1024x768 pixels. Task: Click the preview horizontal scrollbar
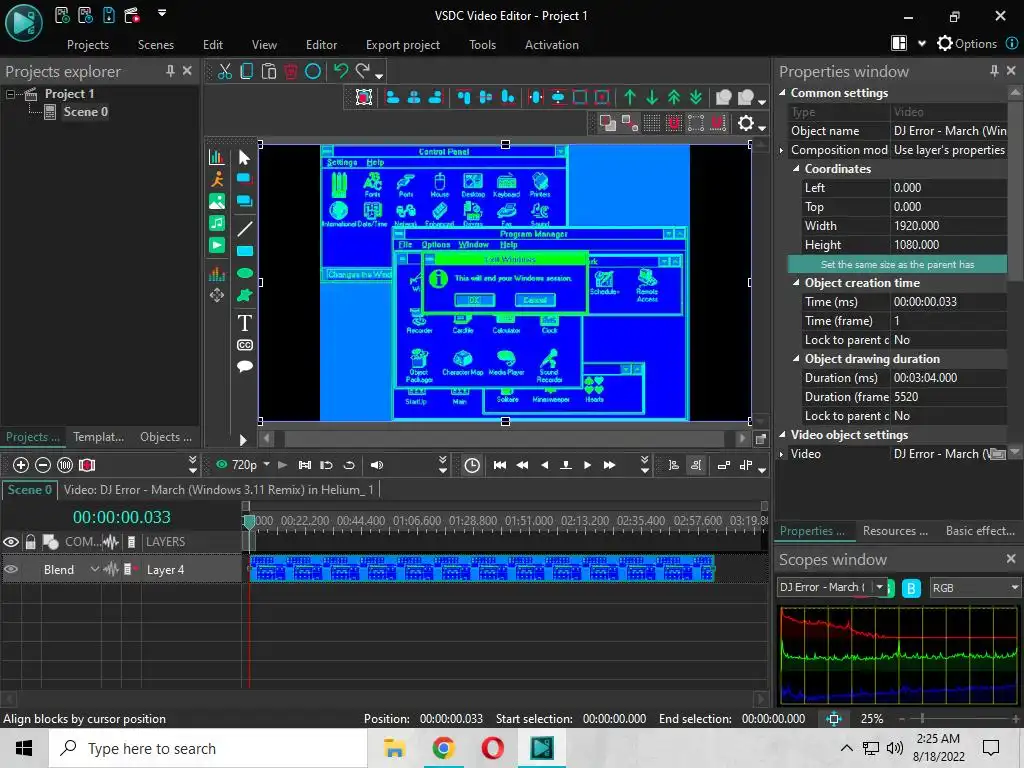504,439
